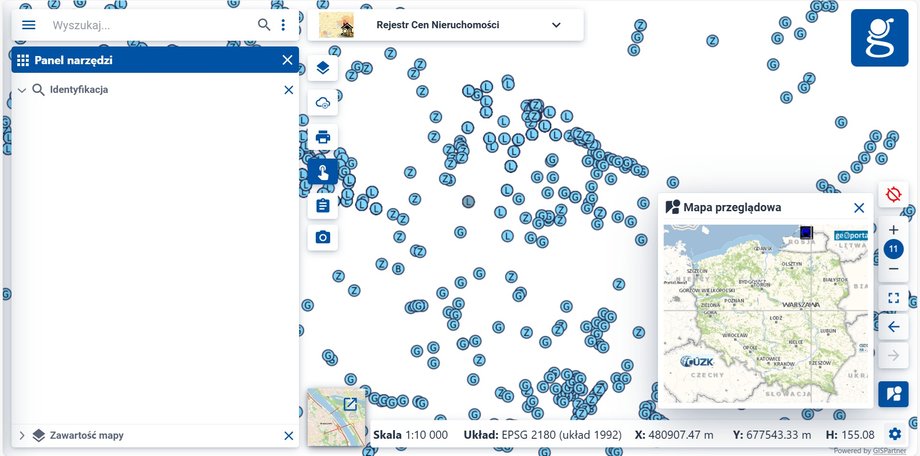The image size is (920, 456).
Task: Close the Identyfikacja tool
Action: pos(288,90)
